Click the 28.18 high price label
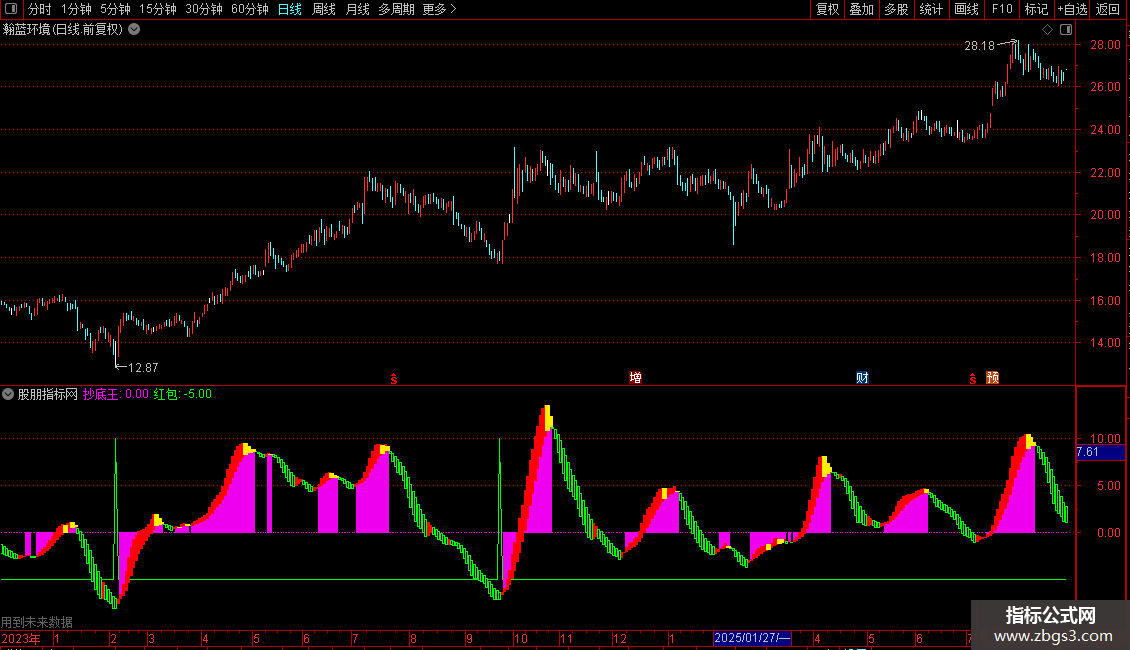Viewport: 1130px width, 650px height. click(x=979, y=45)
